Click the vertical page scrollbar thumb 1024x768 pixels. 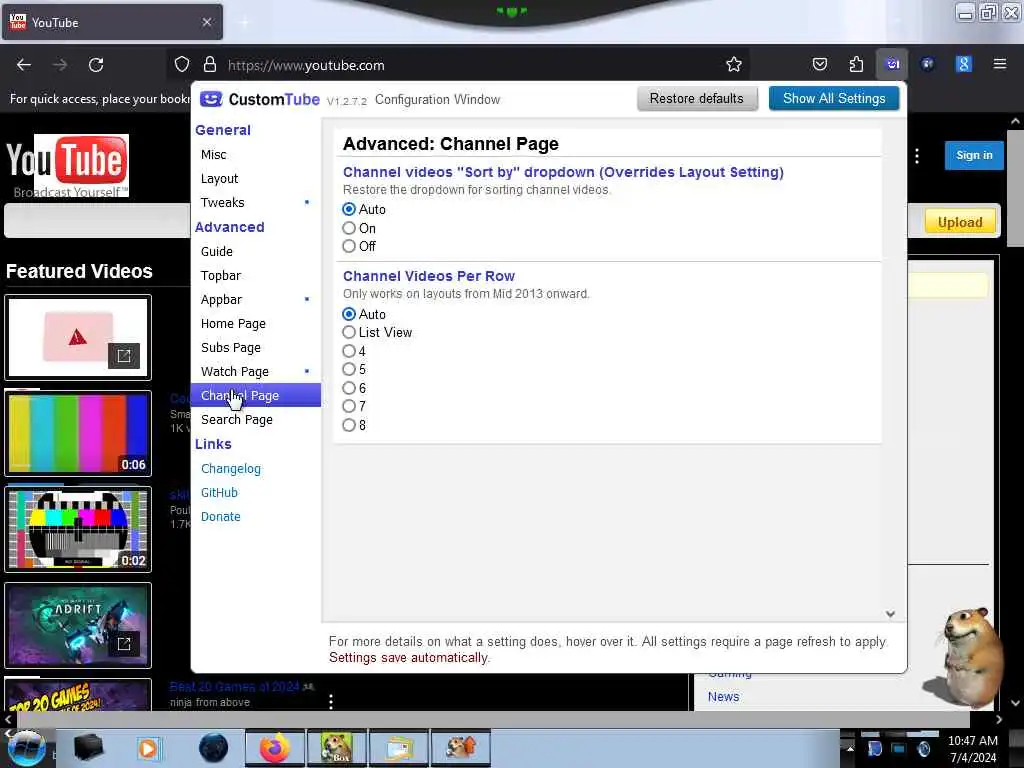click(1015, 189)
